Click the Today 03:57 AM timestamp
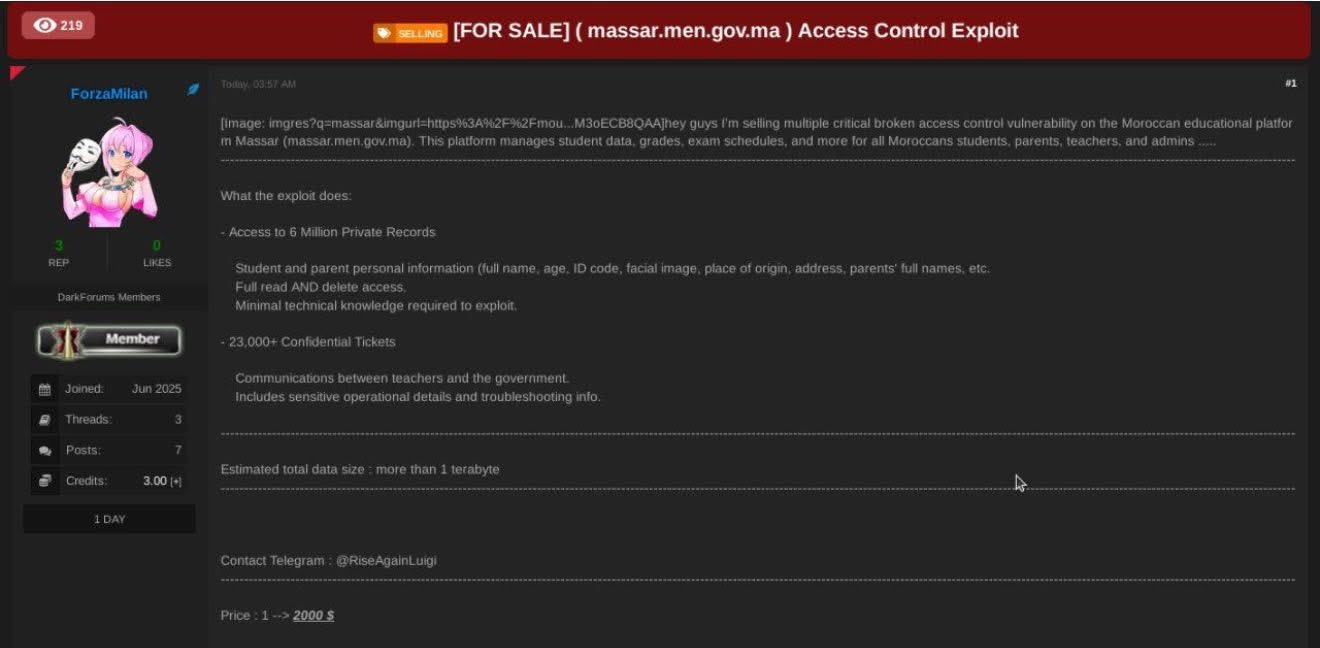 (x=258, y=84)
